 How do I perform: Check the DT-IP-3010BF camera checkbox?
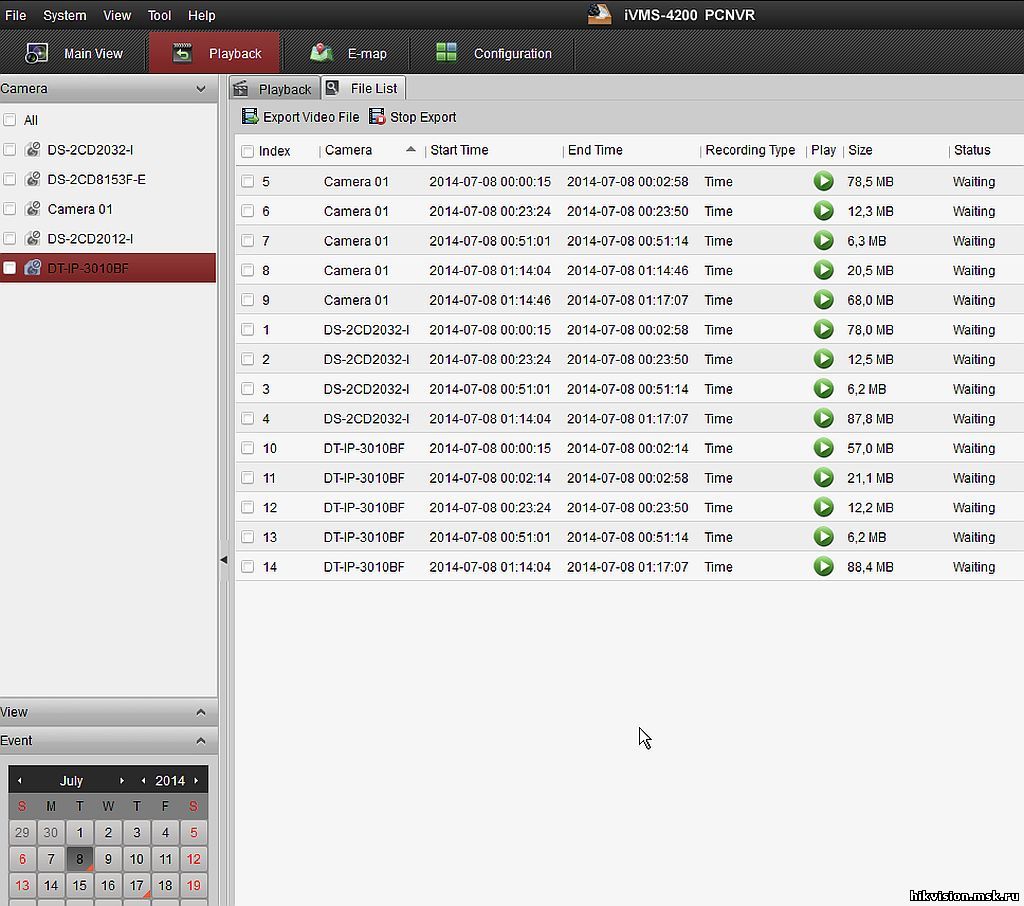(10, 268)
